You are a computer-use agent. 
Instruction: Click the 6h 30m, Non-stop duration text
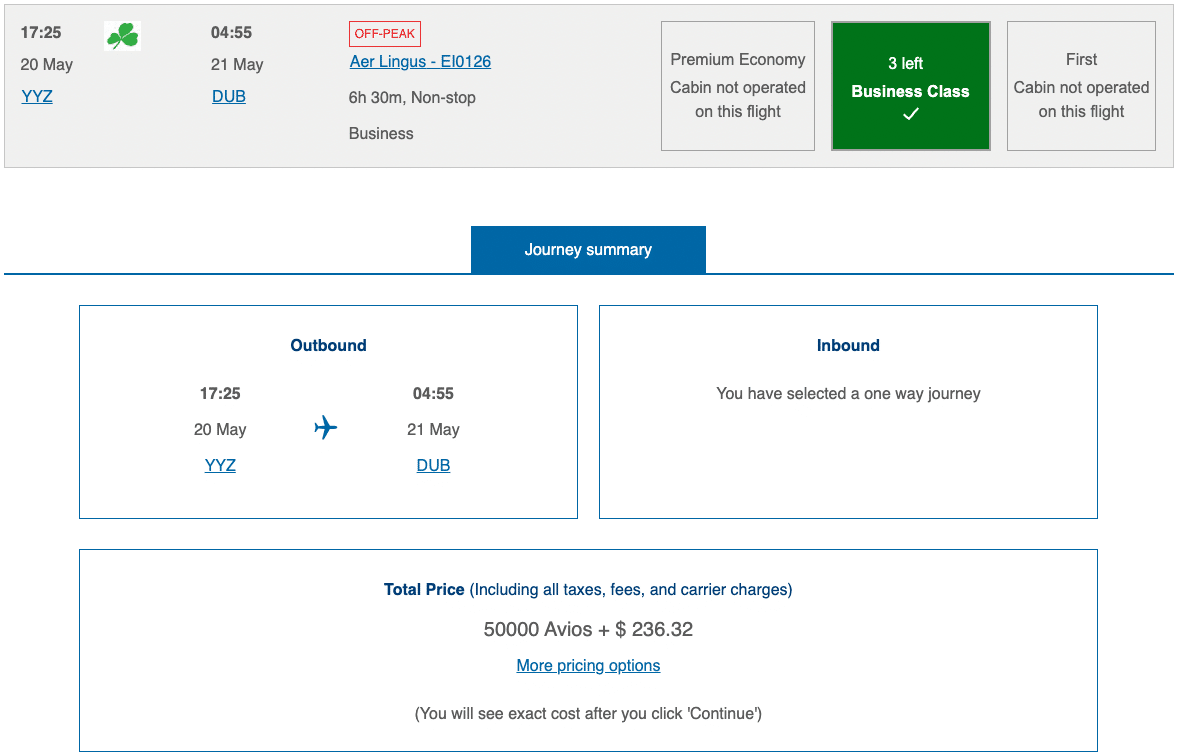(412, 98)
